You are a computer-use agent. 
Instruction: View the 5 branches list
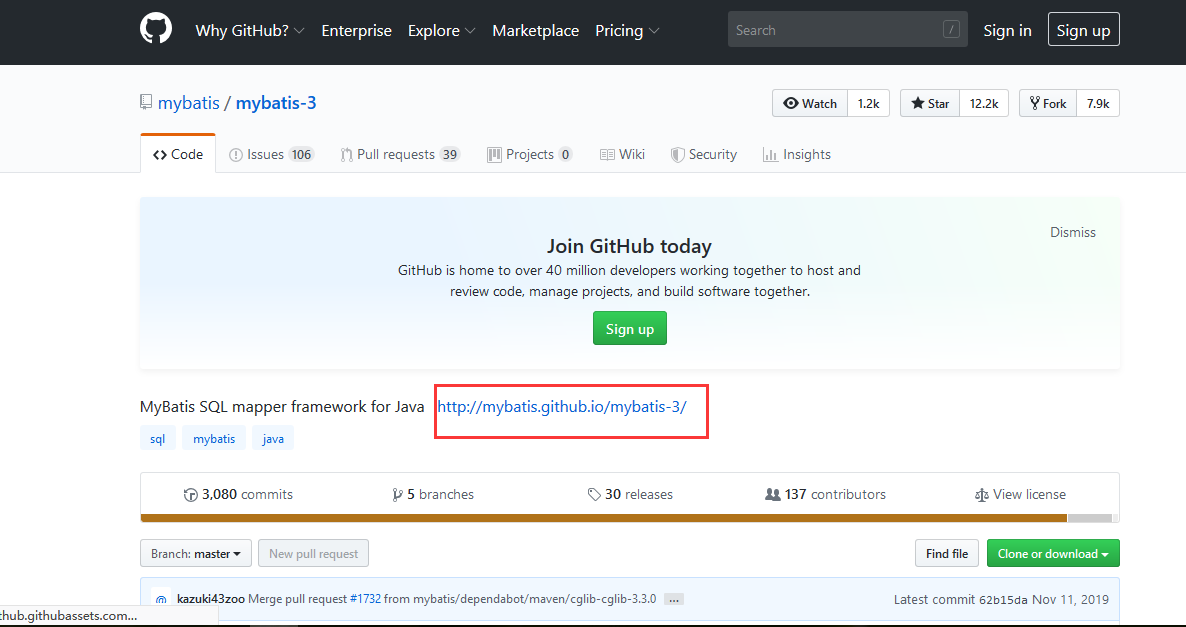coord(433,495)
